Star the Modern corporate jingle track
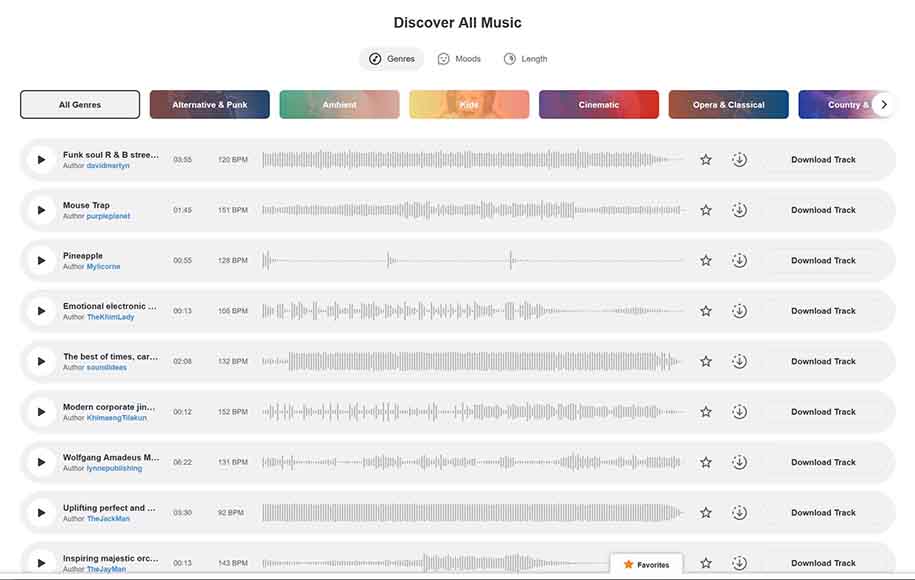This screenshot has width=915, height=580. [x=706, y=412]
